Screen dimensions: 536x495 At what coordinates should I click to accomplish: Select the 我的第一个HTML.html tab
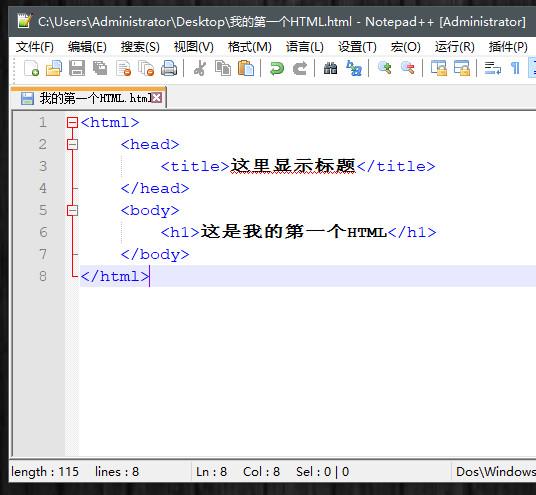(88, 98)
